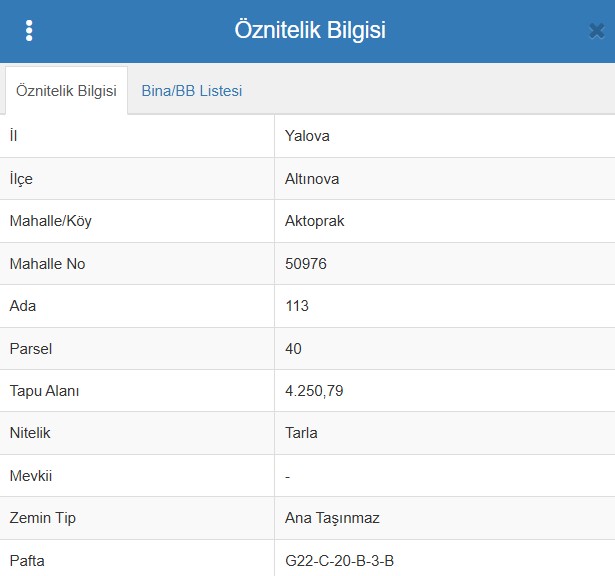Click the Tarla nitelik value
615x576 pixels.
point(301,433)
